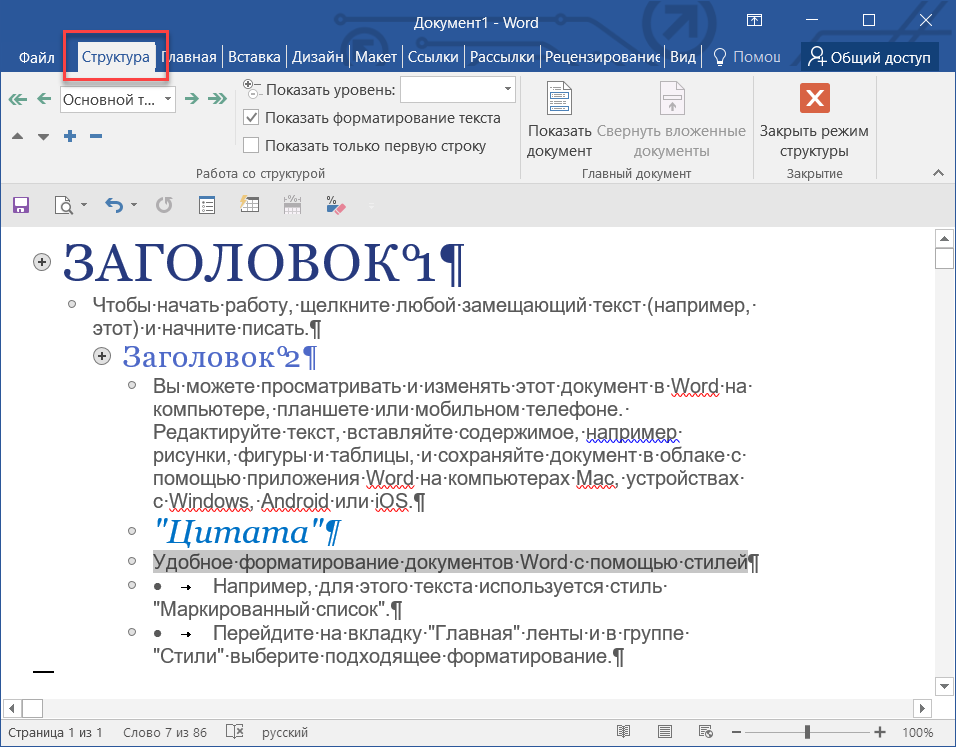Redo action in quick access toolbar
The image size is (956, 747).
click(x=164, y=205)
